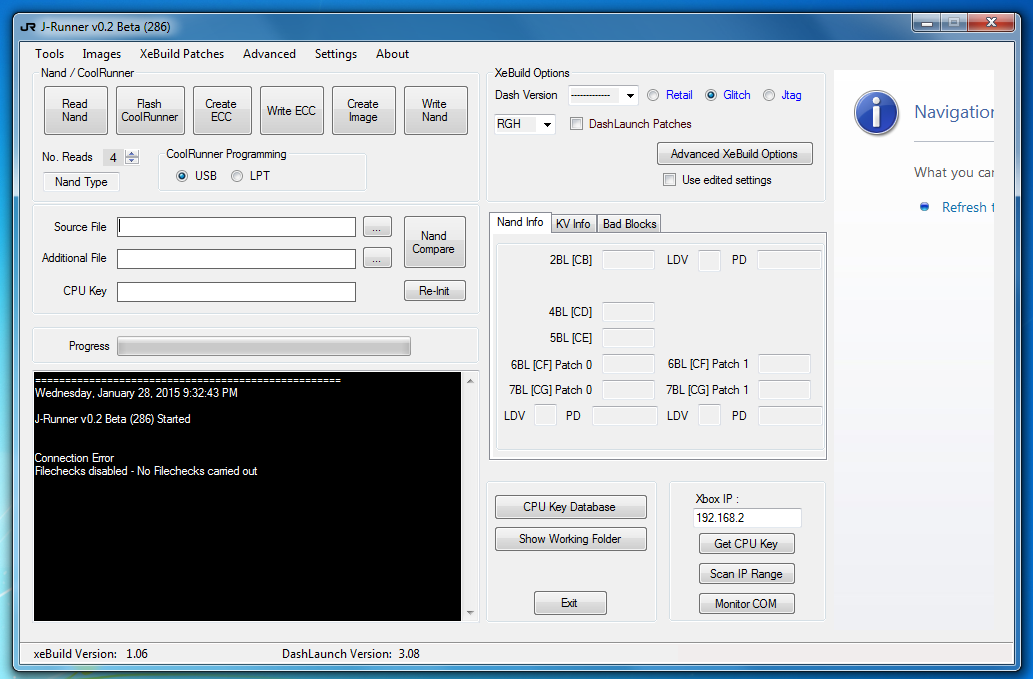Click the Read Nand button

tap(75, 111)
